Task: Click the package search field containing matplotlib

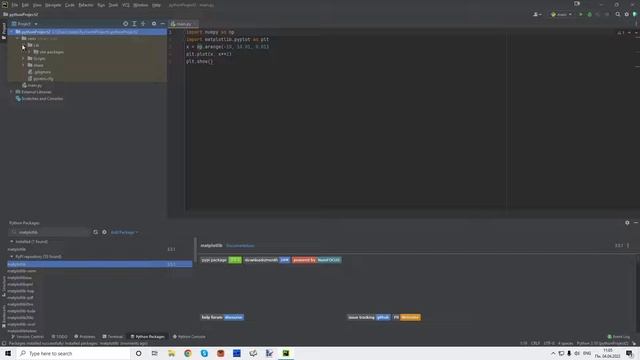Action: [49, 232]
